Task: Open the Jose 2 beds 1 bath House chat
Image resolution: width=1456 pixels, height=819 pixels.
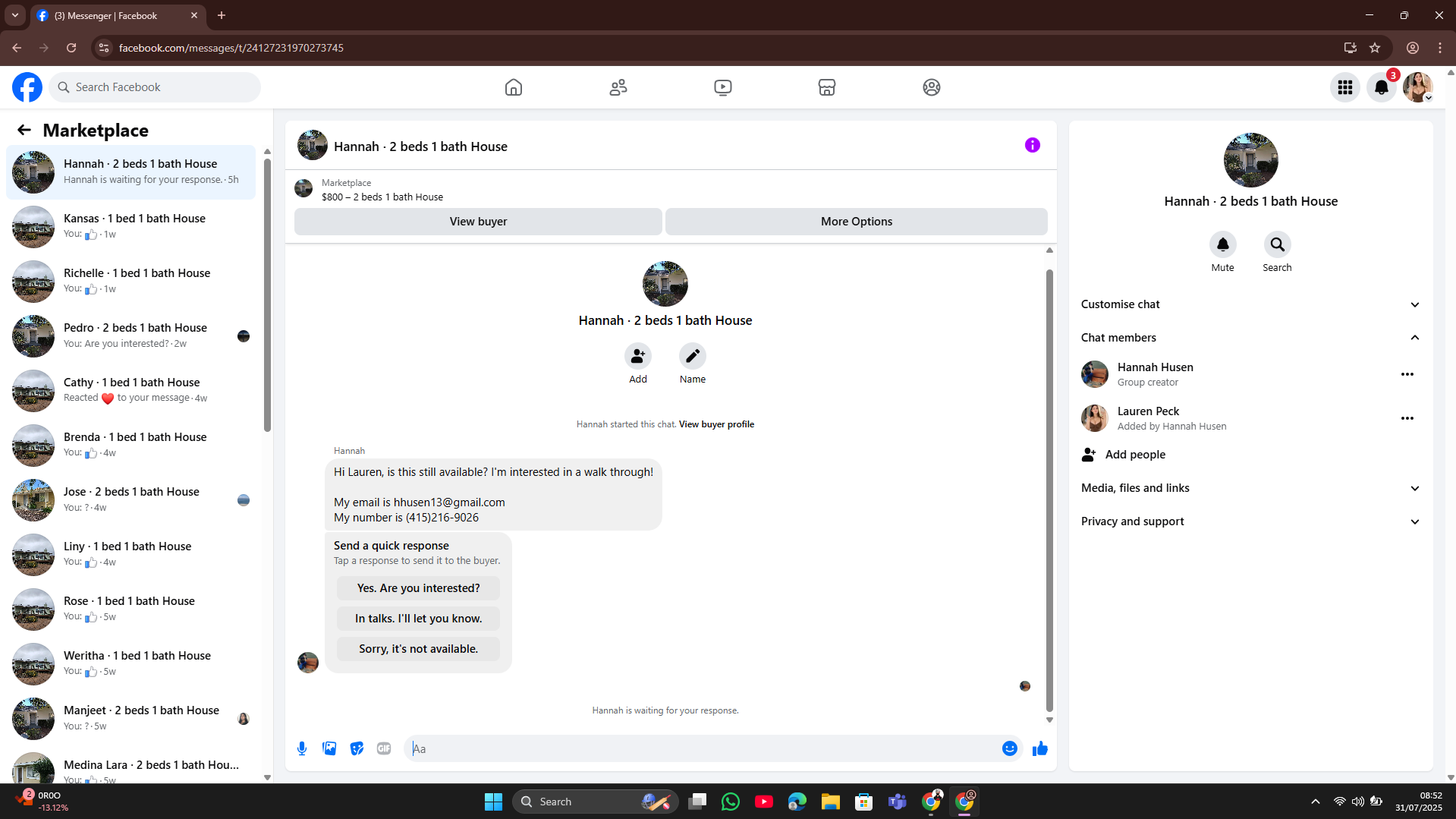Action: pyautogui.click(x=131, y=500)
